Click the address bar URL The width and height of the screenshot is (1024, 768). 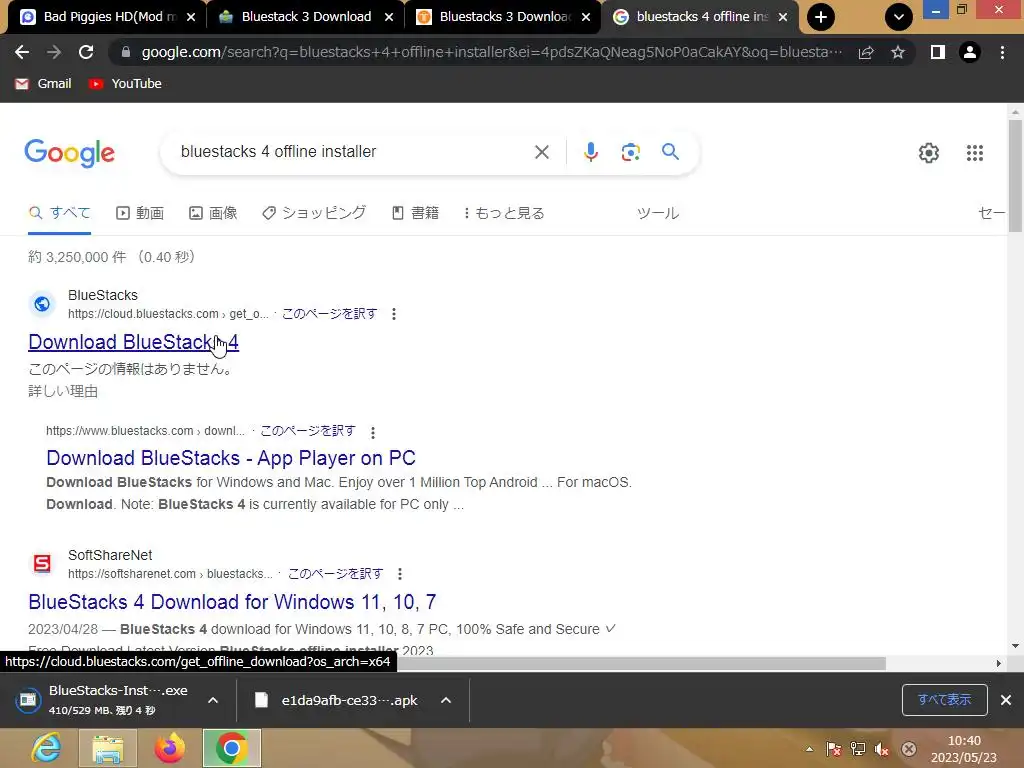click(x=491, y=52)
